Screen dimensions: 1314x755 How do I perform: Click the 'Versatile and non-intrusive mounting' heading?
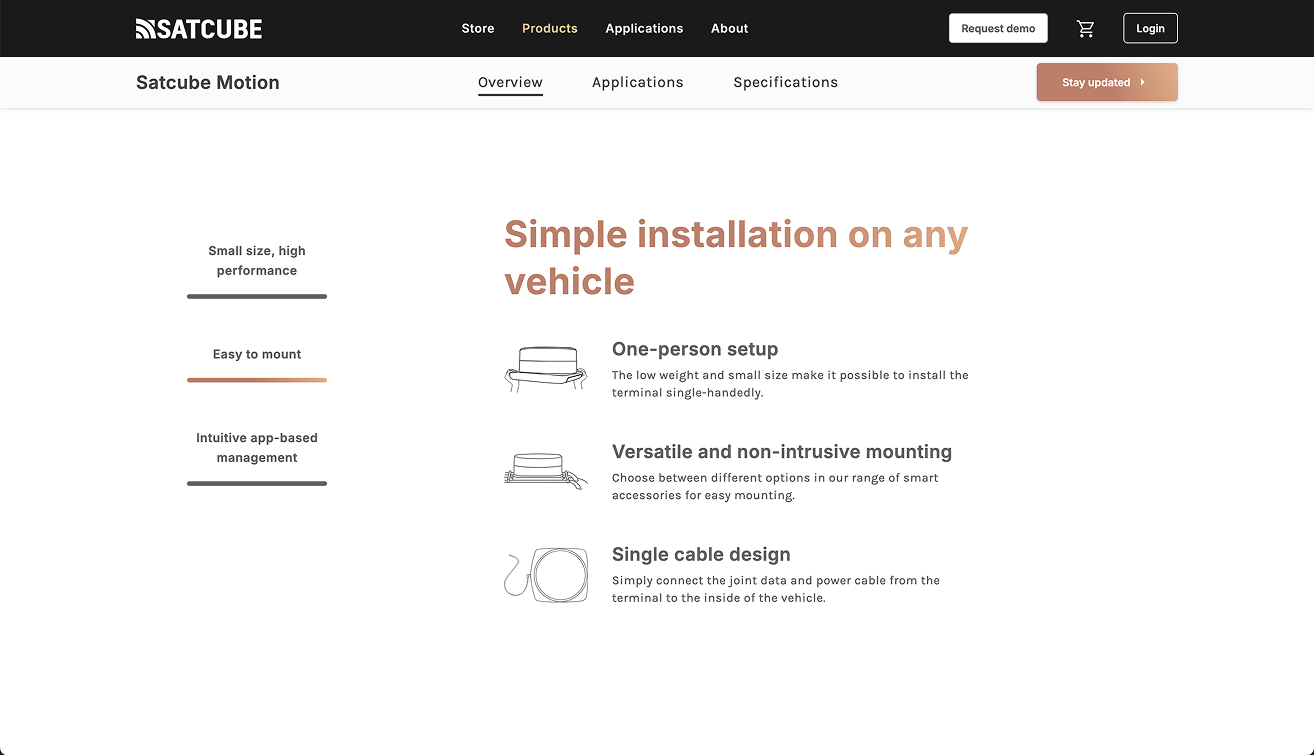point(782,452)
